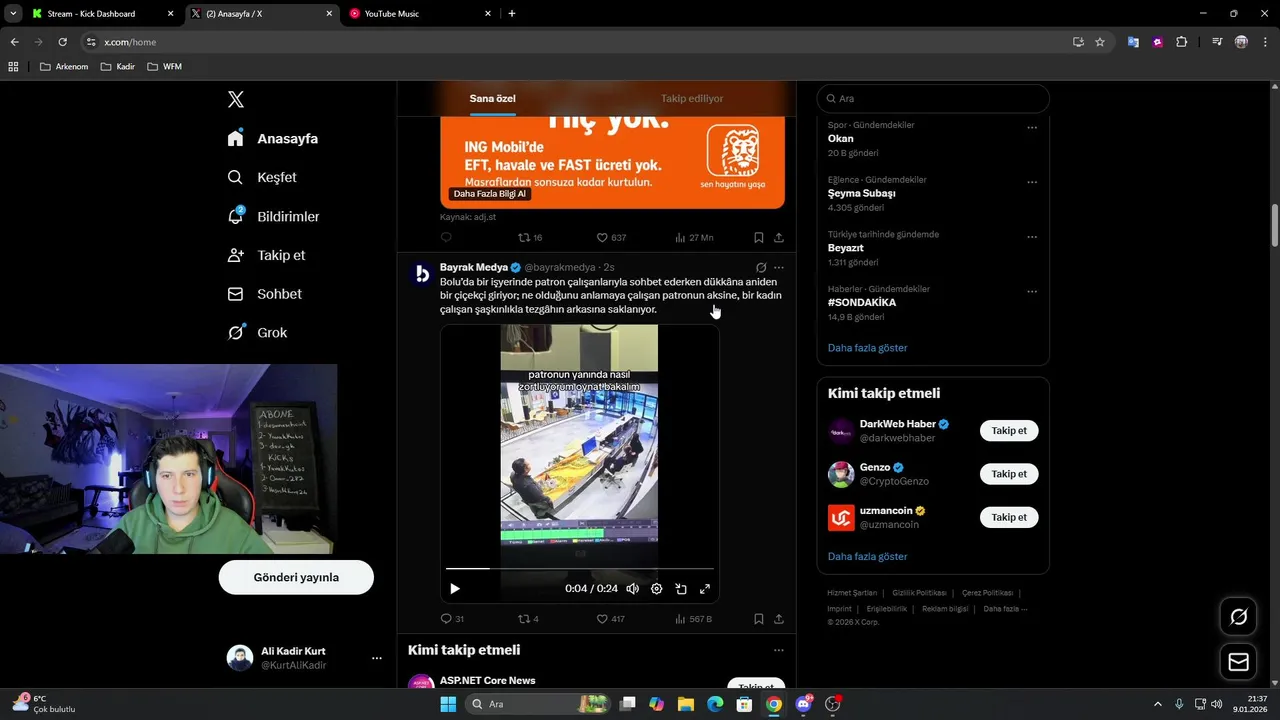
Task: Click the Daha Fazla Bilgi Al ad button
Action: 489,194
